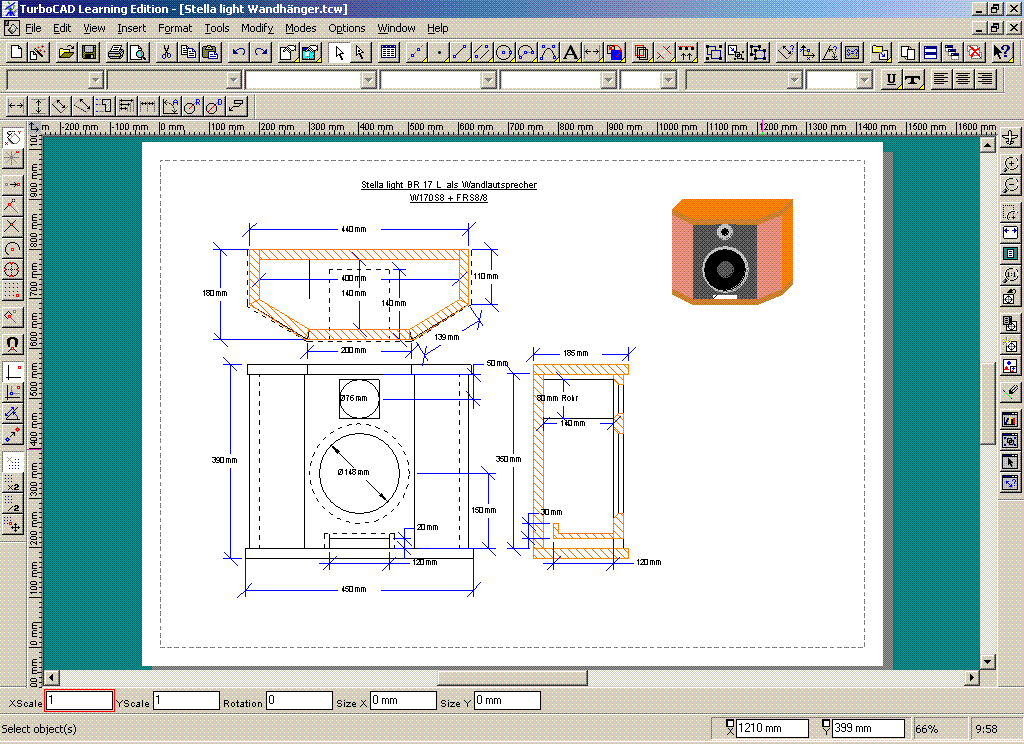Screen dimensions: 1024x744
Task: Select the Circle drawing tool
Action: 504,52
